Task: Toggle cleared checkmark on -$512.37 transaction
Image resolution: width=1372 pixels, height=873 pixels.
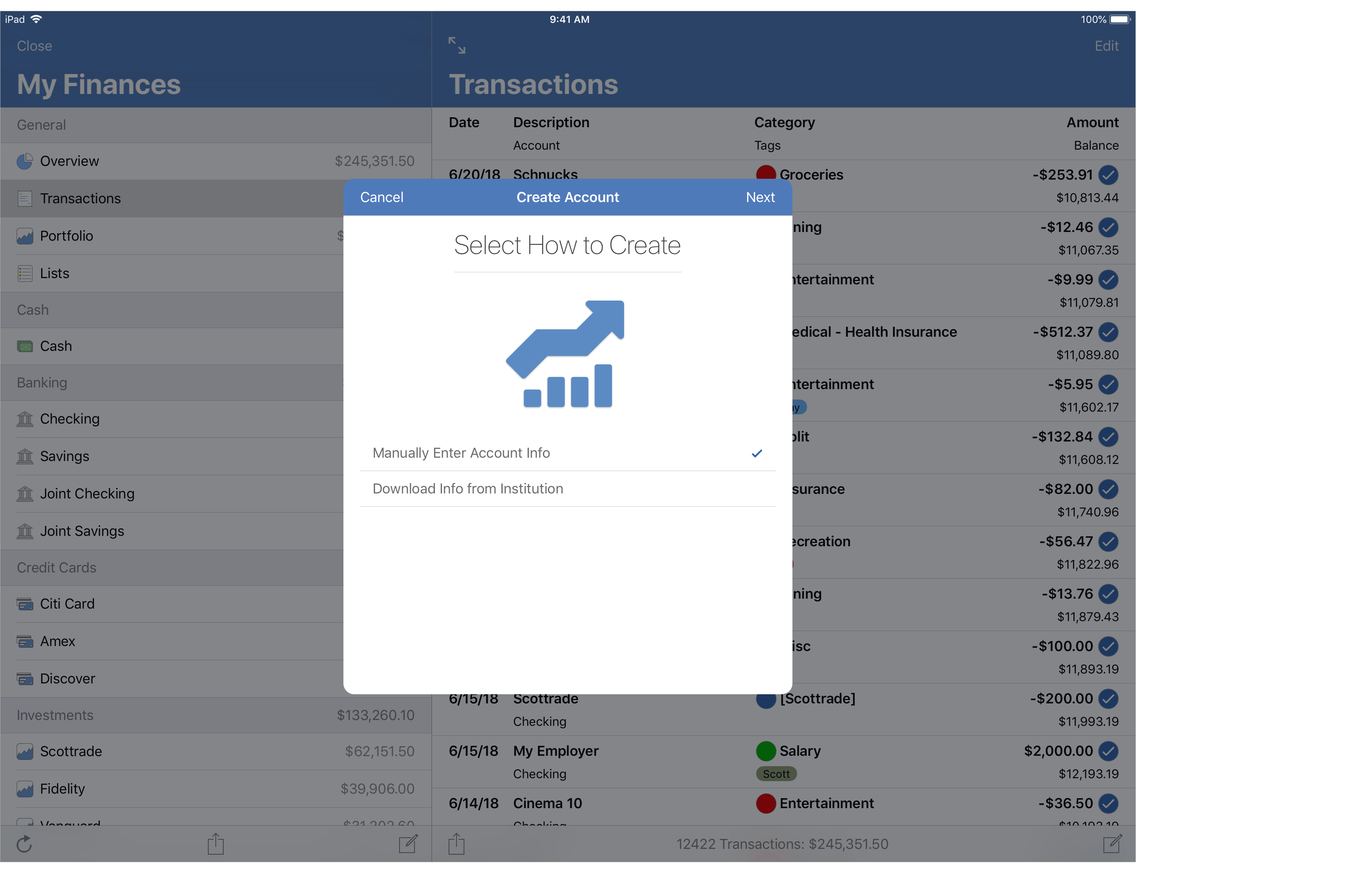Action: tap(1108, 332)
